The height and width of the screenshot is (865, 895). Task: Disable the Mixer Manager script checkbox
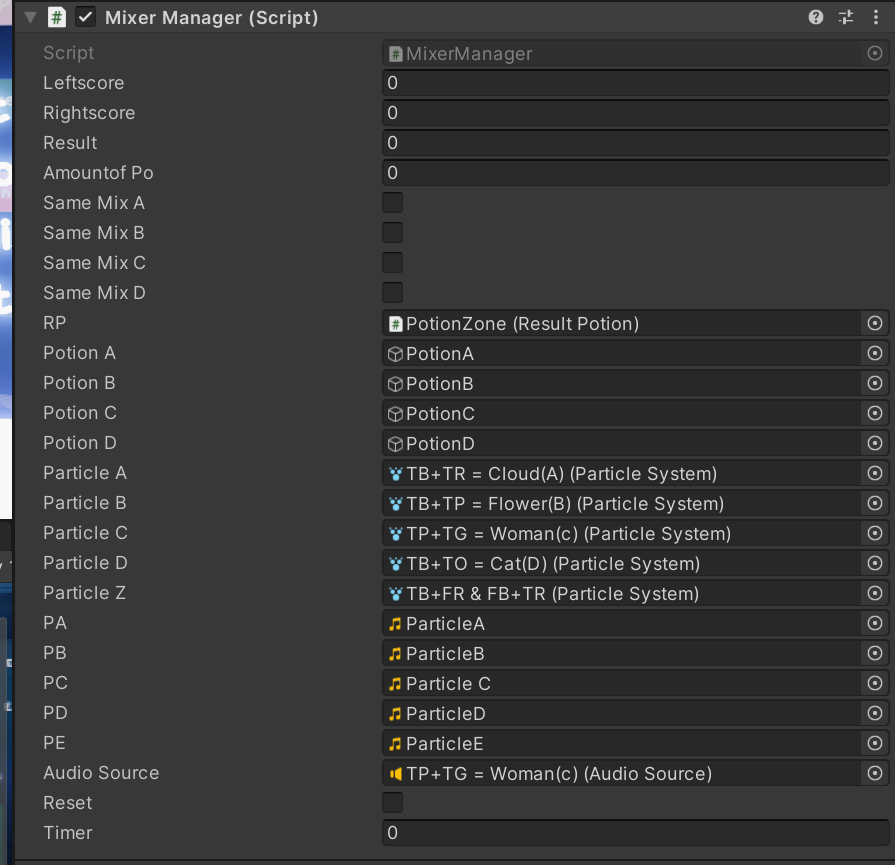click(x=85, y=17)
